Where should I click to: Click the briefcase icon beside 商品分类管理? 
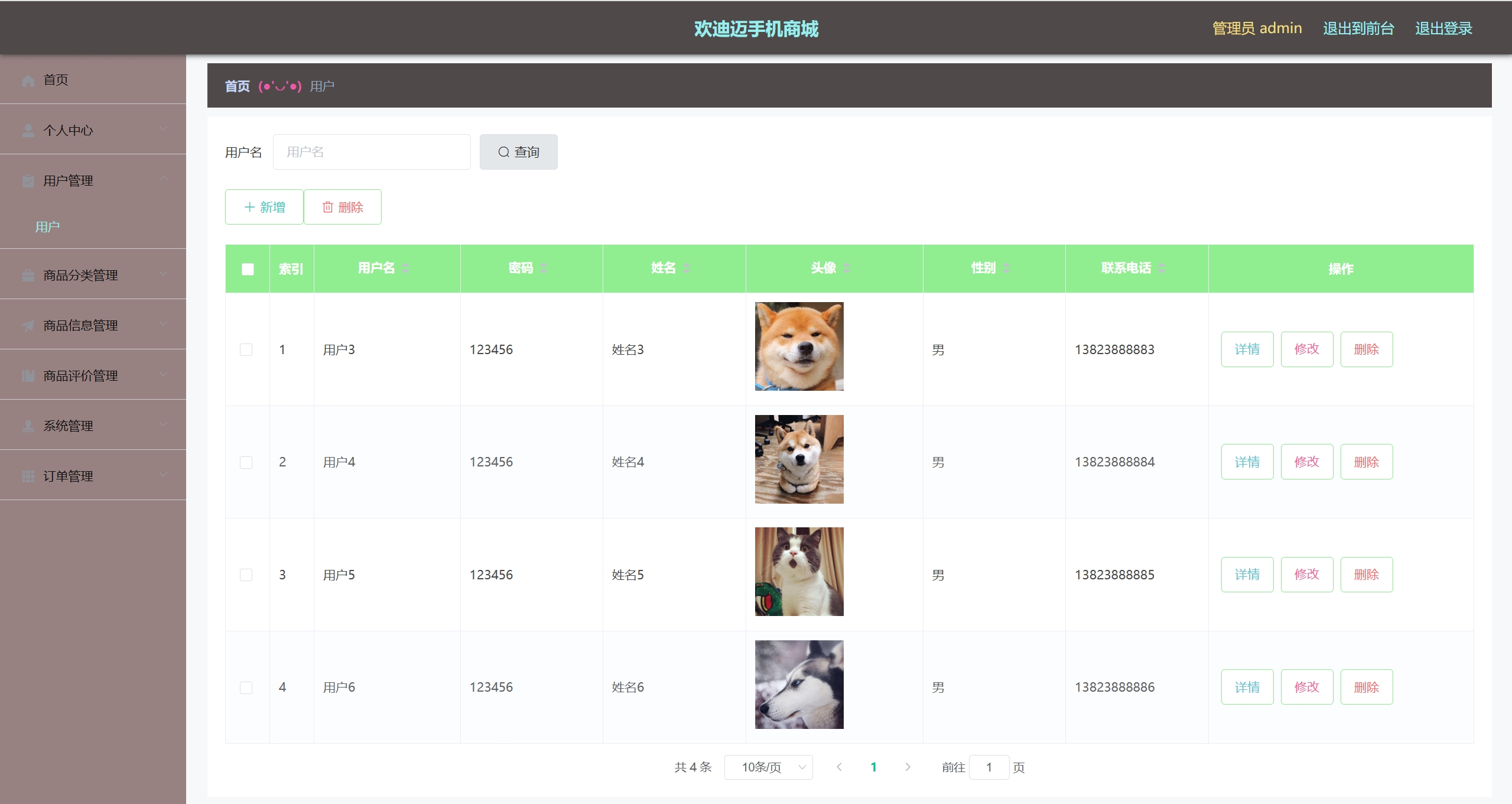28,275
